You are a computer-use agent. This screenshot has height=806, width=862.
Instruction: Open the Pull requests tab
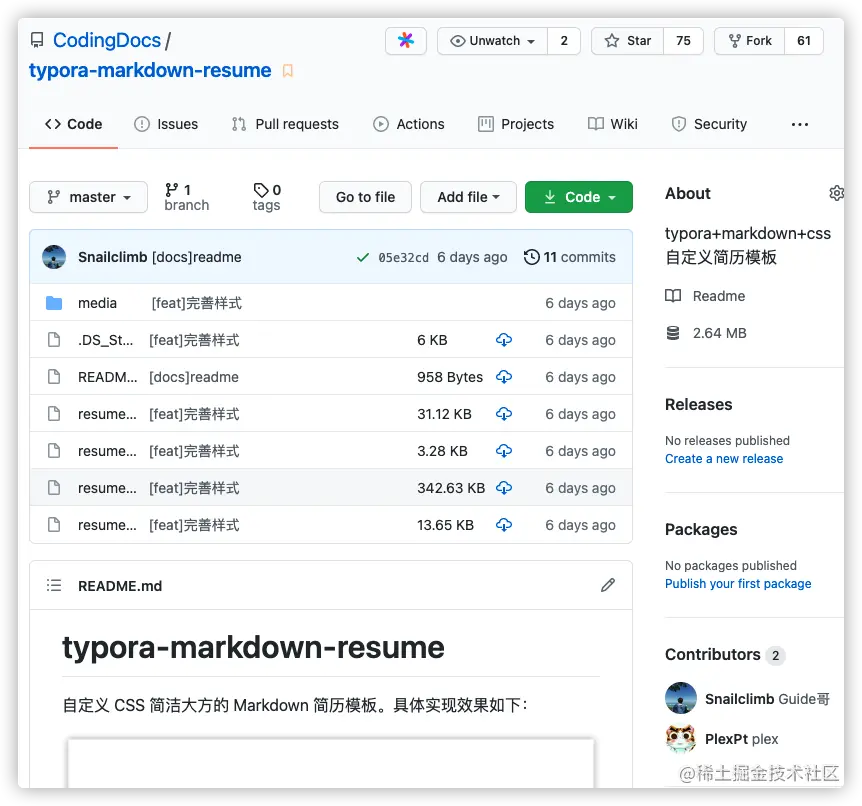coord(285,124)
